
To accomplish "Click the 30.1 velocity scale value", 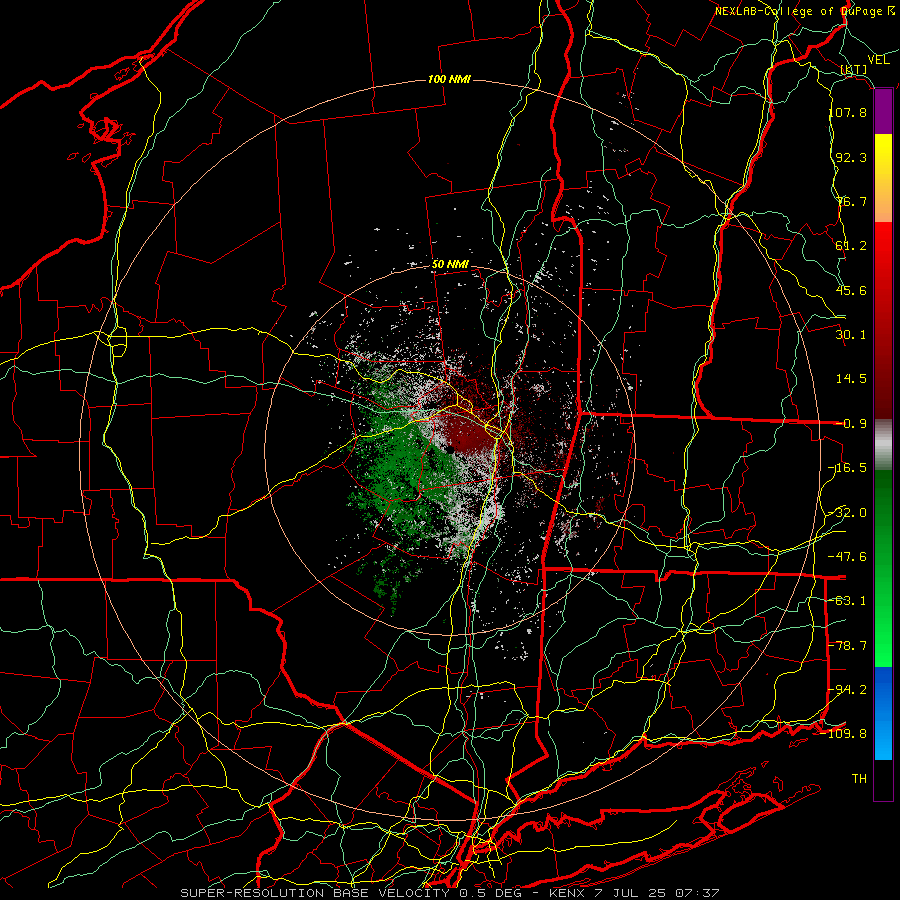I will 851,335.
